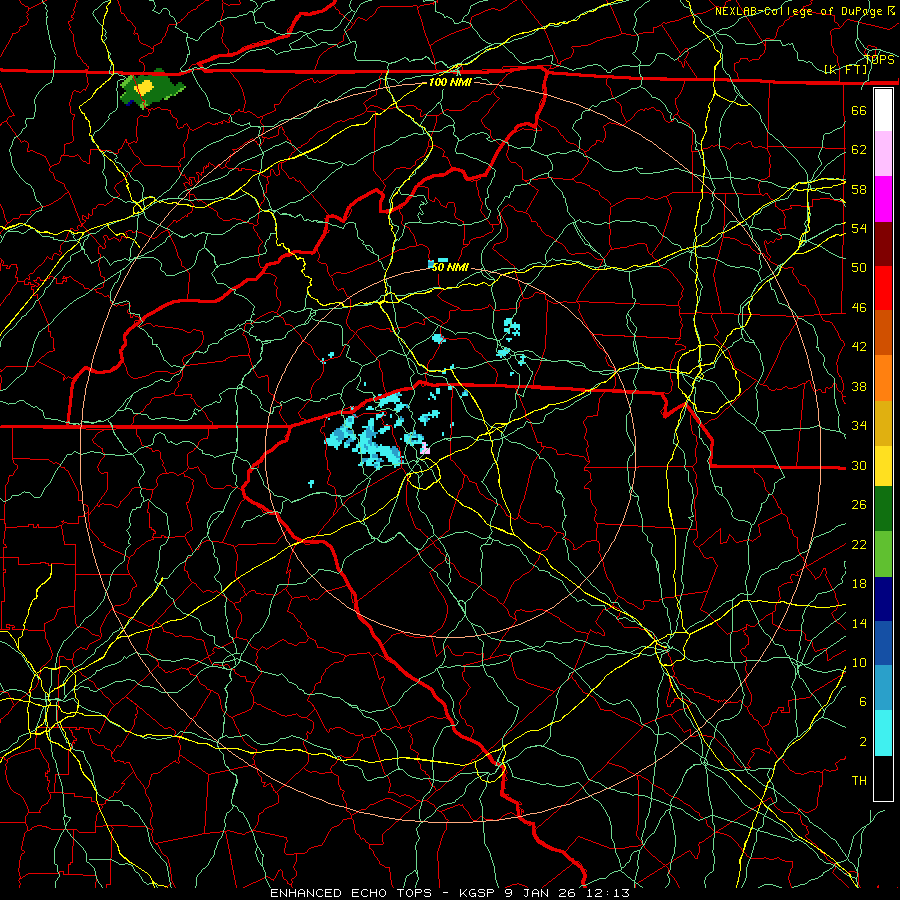Click the '22' legend value

tap(859, 544)
